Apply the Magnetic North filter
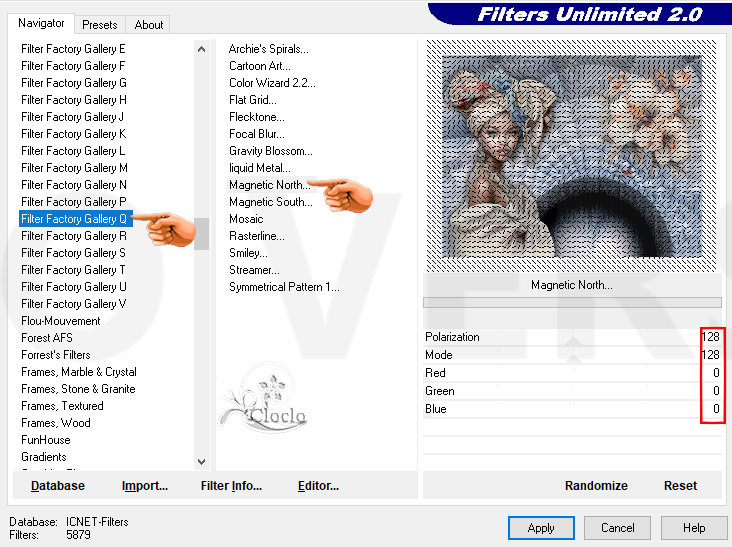The height and width of the screenshot is (547, 732). (541, 528)
